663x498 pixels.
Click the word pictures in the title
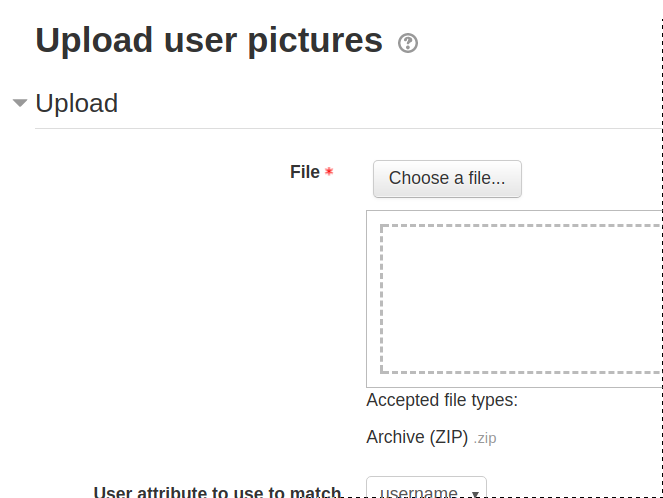click(315, 41)
